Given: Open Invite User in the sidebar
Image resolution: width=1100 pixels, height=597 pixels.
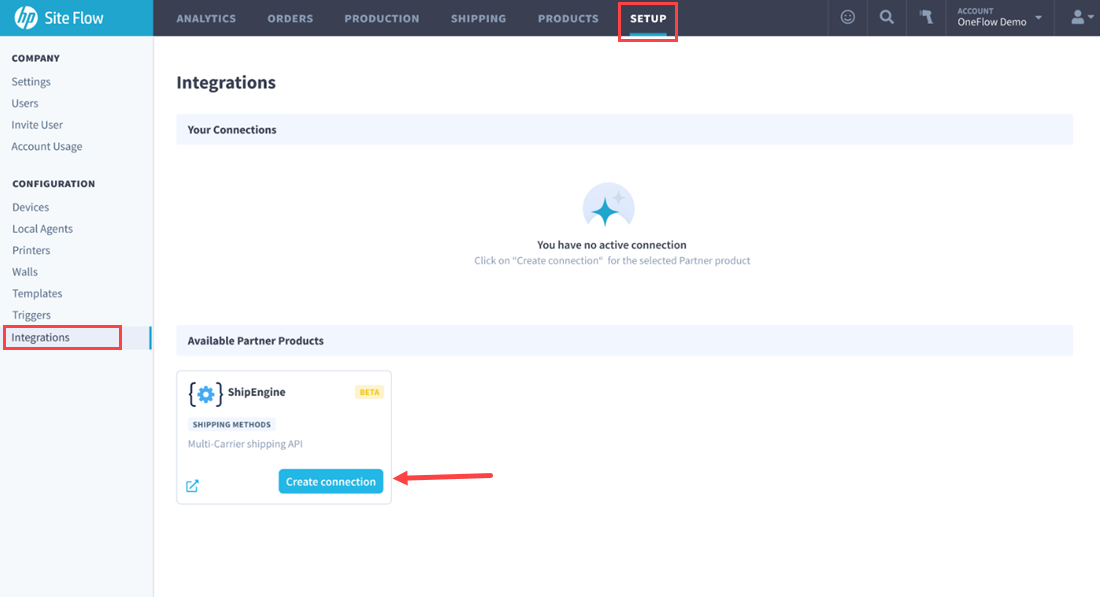Looking at the screenshot, I should click(x=37, y=124).
